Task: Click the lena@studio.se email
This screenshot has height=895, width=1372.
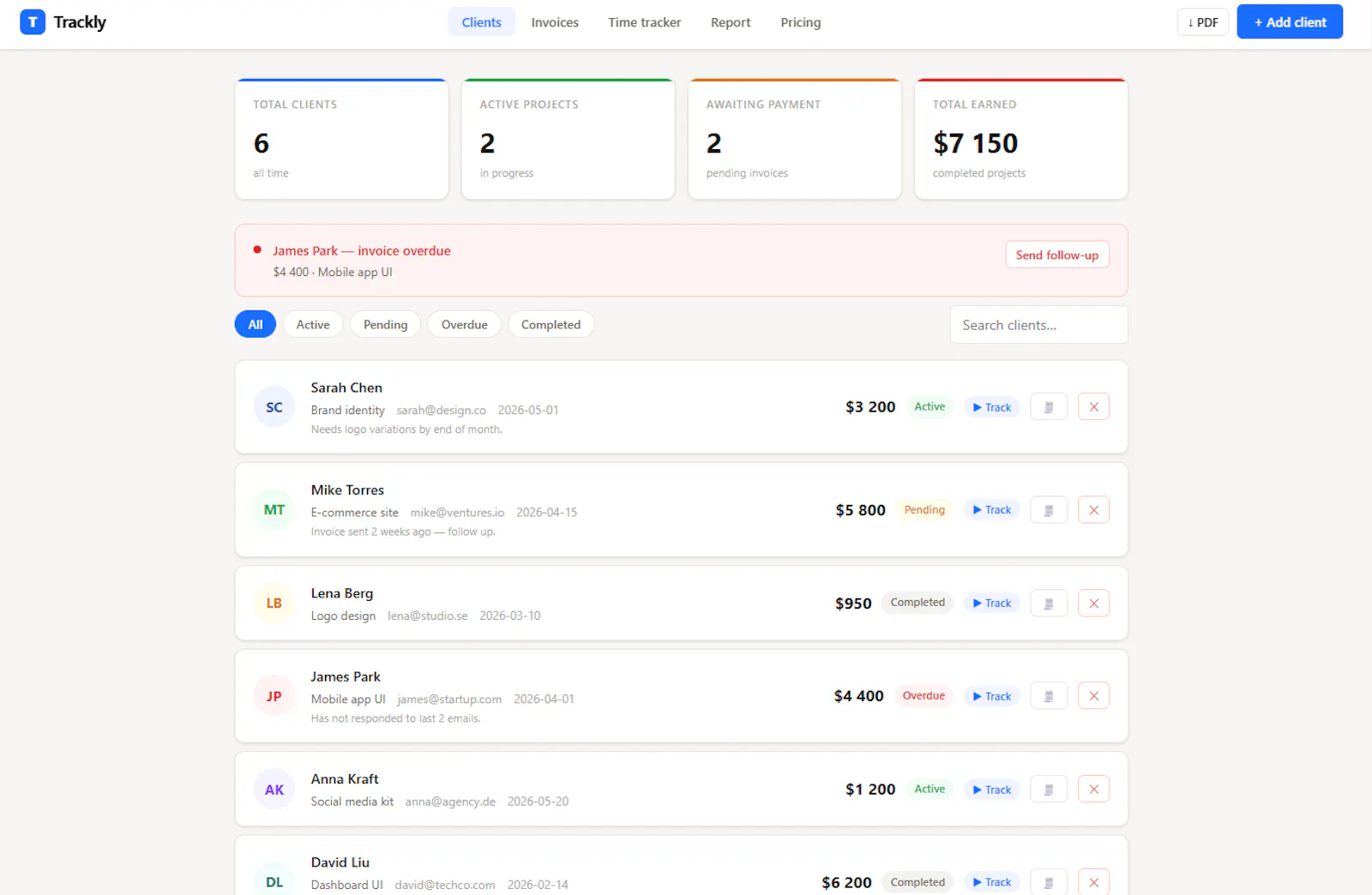Action: pyautogui.click(x=427, y=616)
